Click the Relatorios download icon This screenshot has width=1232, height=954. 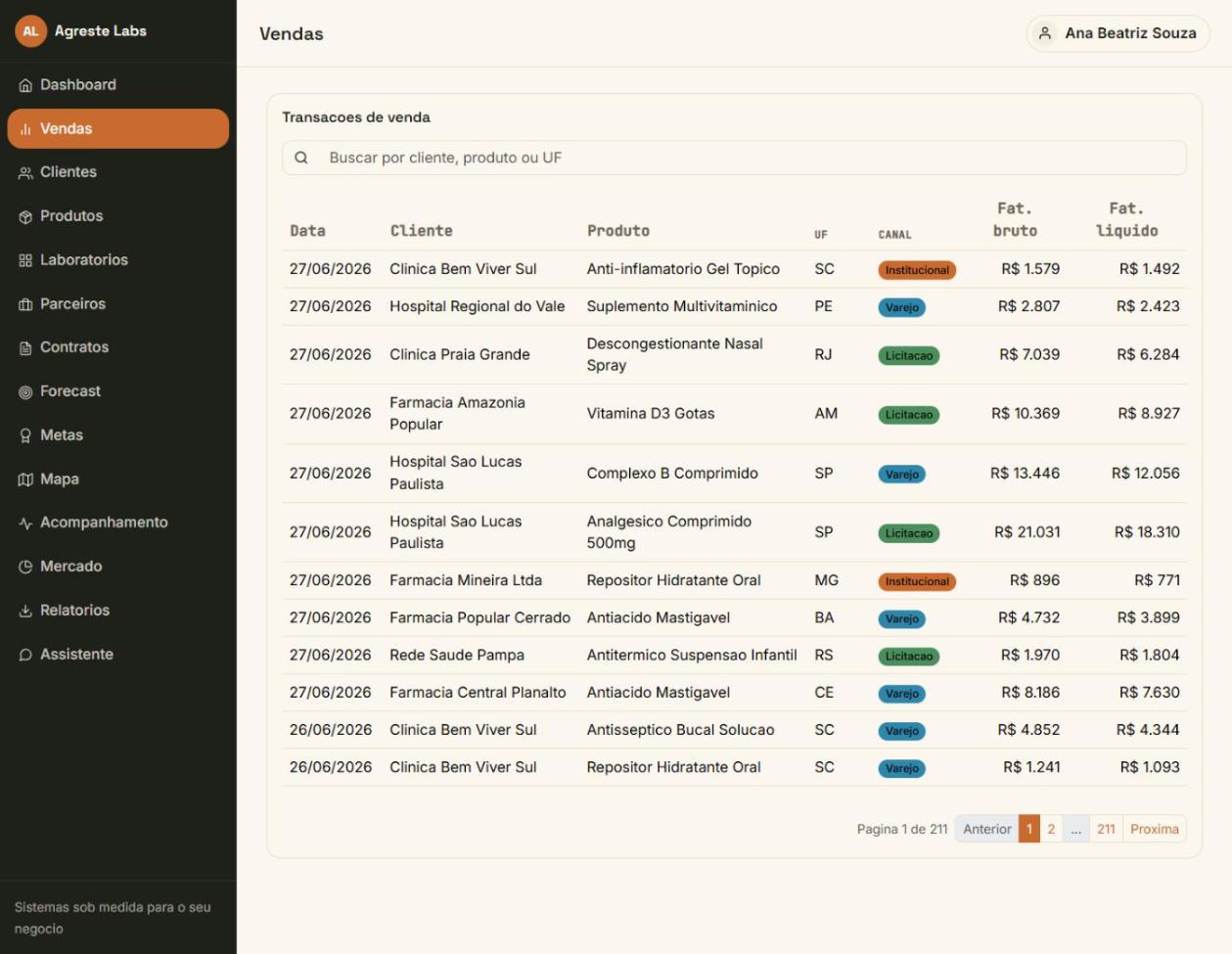pos(25,611)
